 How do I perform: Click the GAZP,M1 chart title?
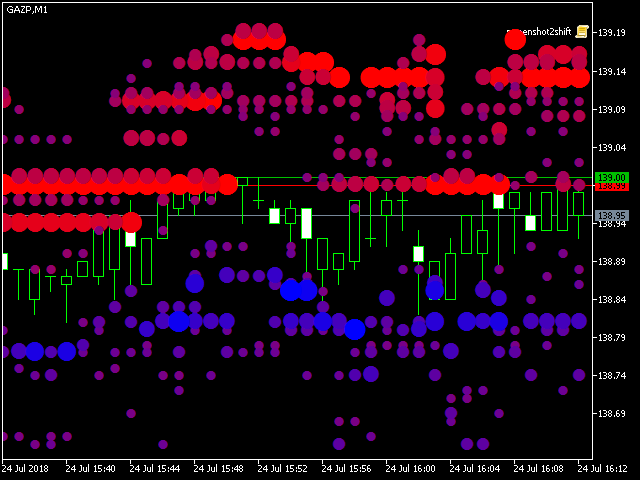27,10
